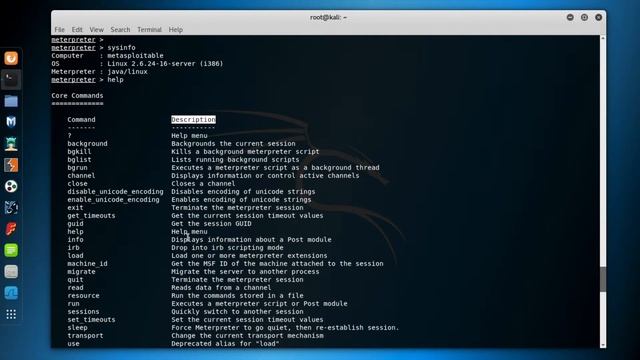The image size is (640, 360).
Task: Click the guid command name
Action: 76,224
